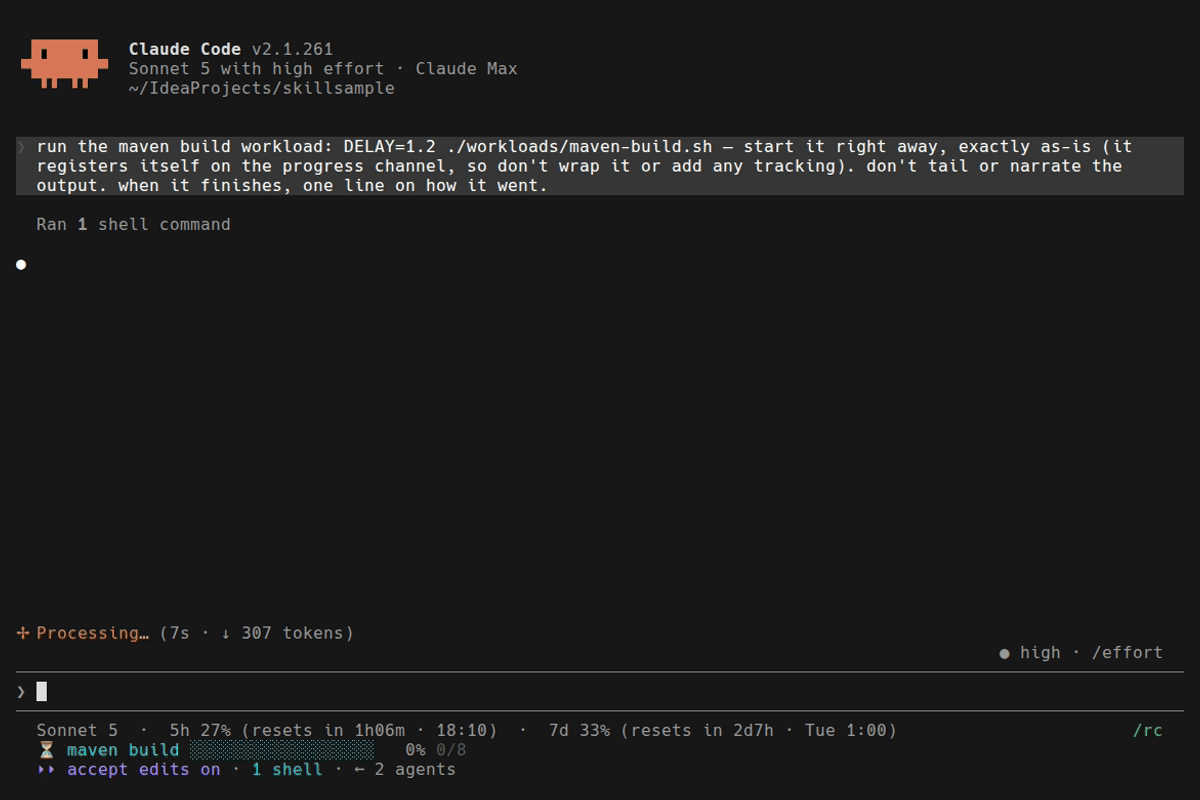Click the hourglass icon beside maven build

point(46,750)
